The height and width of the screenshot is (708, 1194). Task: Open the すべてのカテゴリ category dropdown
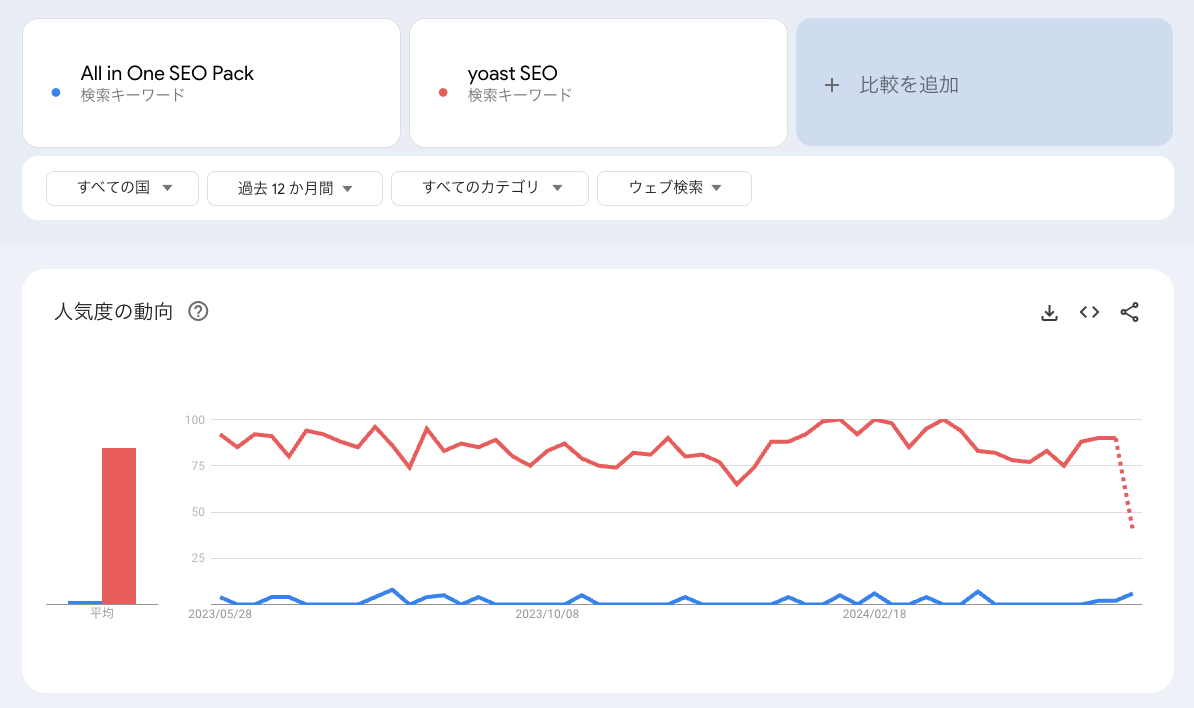click(x=490, y=188)
